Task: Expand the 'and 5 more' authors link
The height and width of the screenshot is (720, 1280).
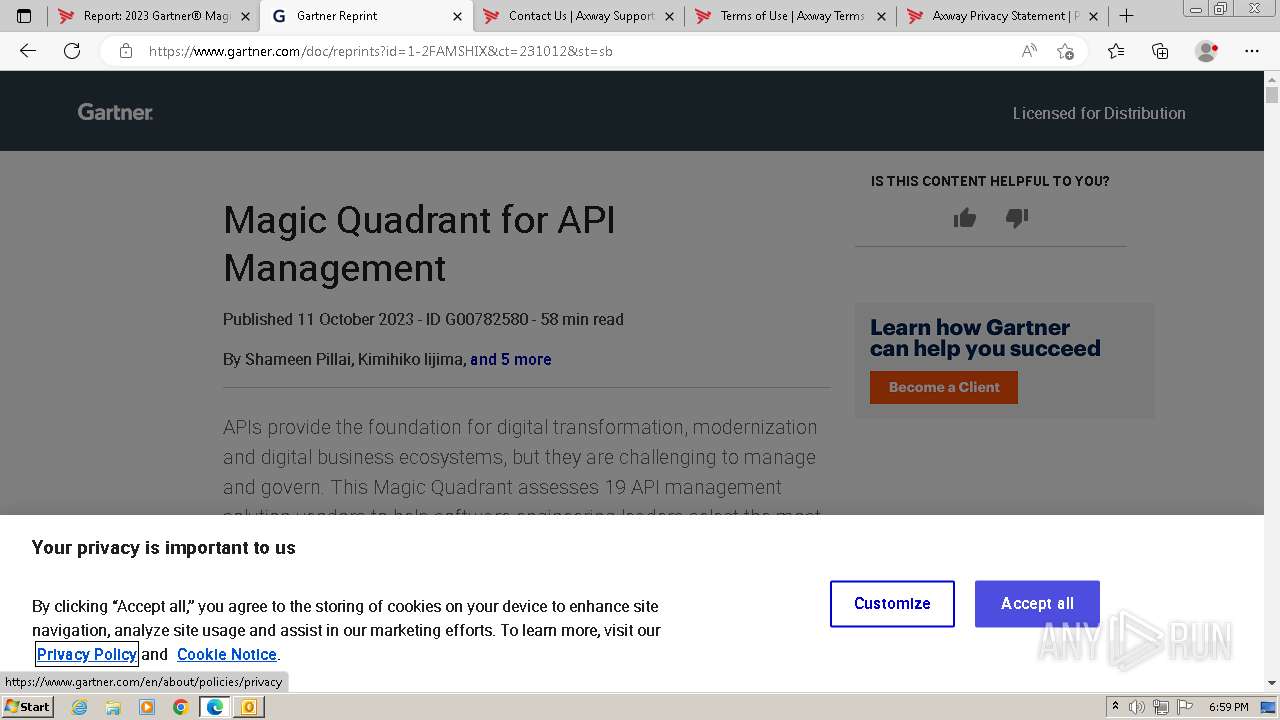Action: pyautogui.click(x=510, y=359)
